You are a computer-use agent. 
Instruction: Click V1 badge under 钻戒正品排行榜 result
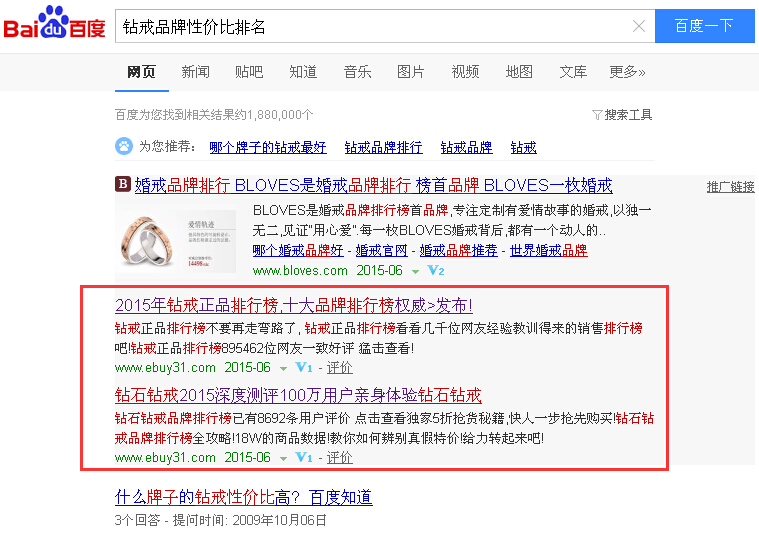coord(304,367)
